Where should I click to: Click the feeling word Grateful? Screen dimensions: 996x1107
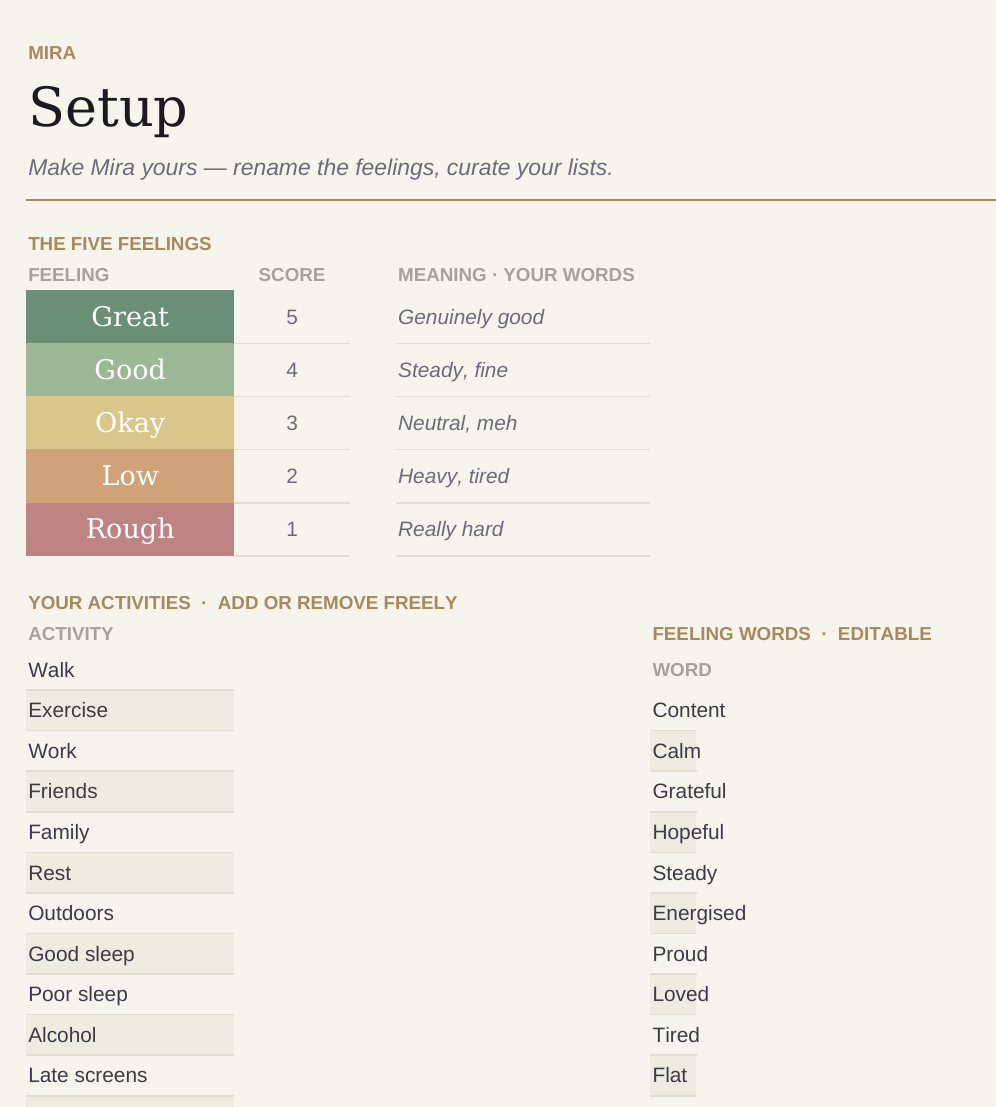click(x=689, y=791)
